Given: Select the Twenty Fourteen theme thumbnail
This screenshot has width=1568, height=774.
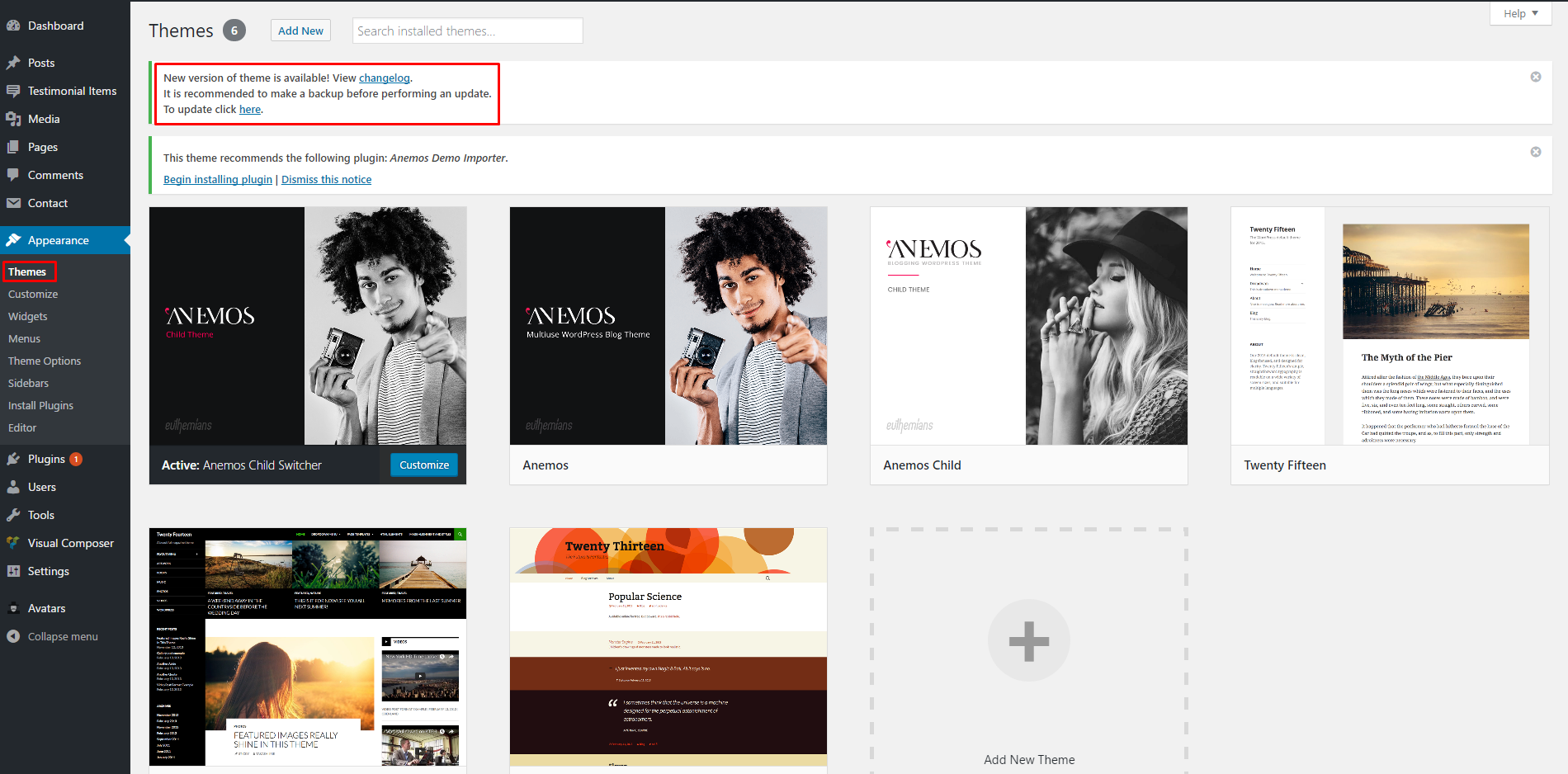Looking at the screenshot, I should [x=308, y=647].
